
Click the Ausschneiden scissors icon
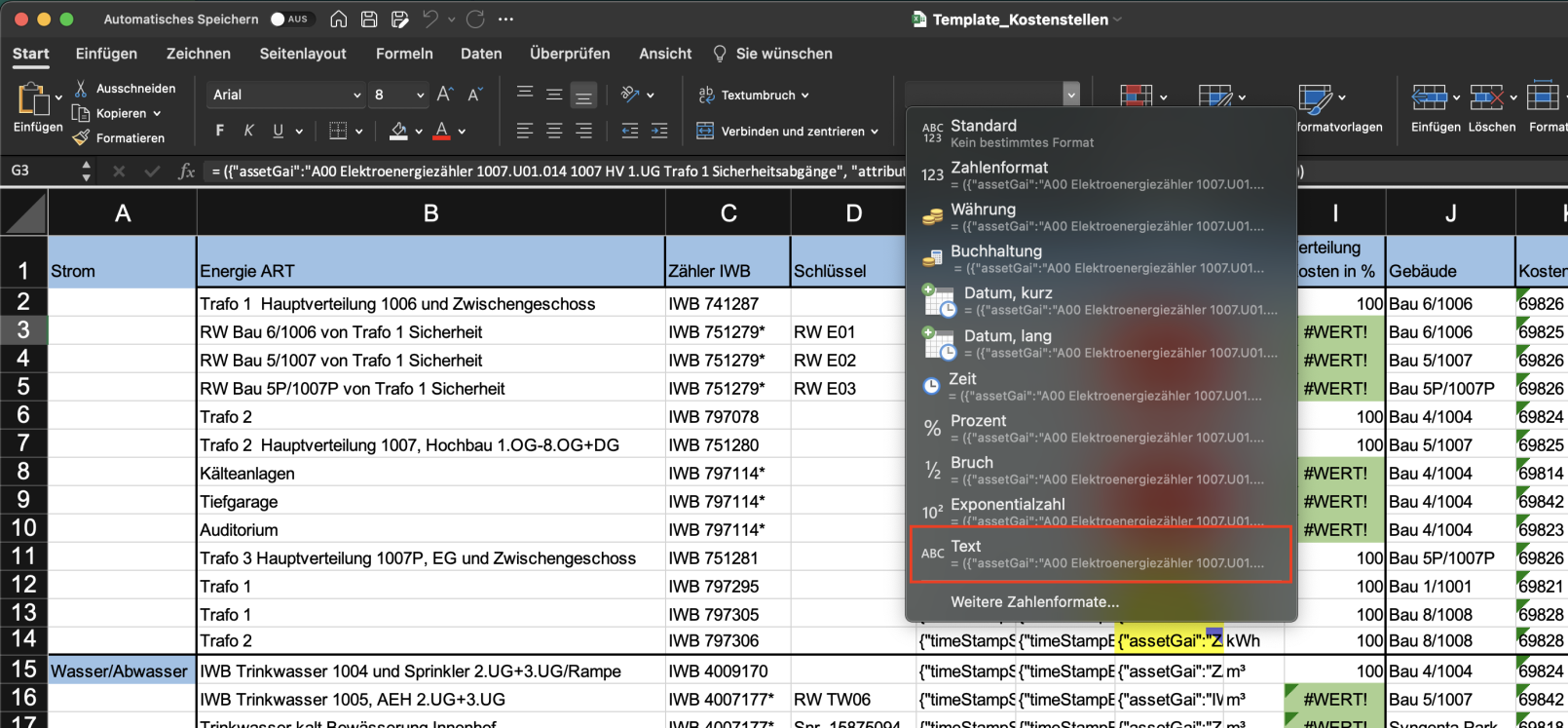[82, 89]
